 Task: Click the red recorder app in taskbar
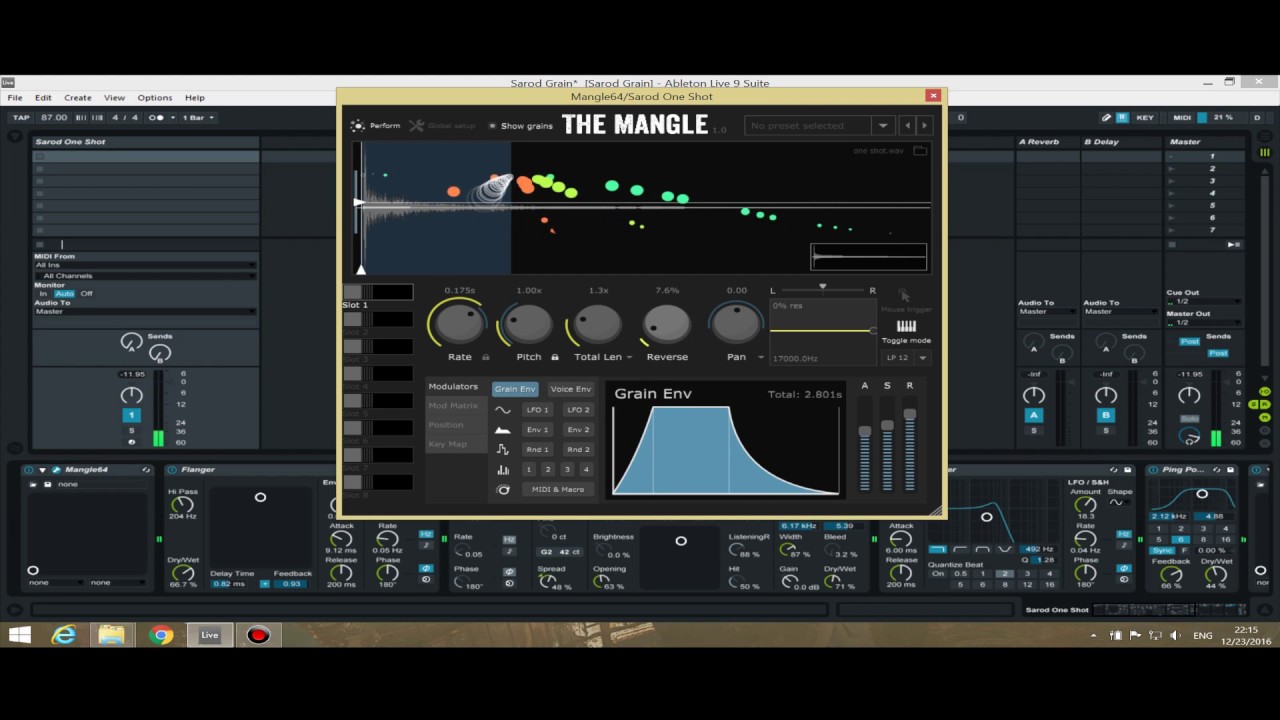click(258, 635)
